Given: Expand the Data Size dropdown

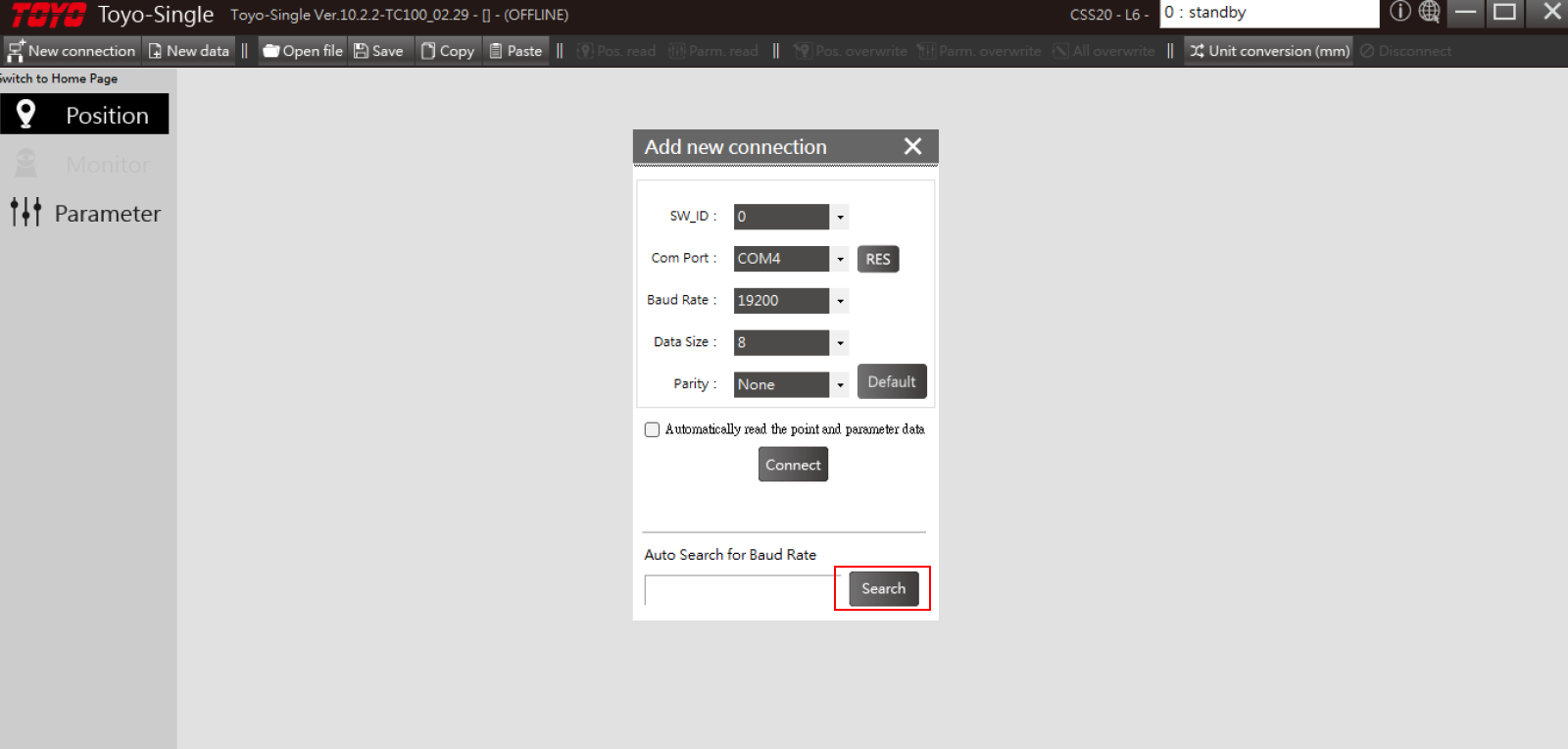Looking at the screenshot, I should (x=840, y=343).
